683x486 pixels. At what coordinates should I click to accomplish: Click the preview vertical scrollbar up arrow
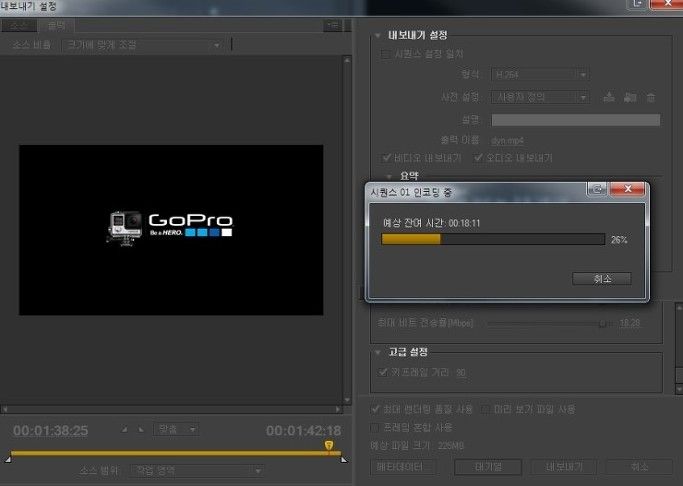pyautogui.click(x=347, y=61)
